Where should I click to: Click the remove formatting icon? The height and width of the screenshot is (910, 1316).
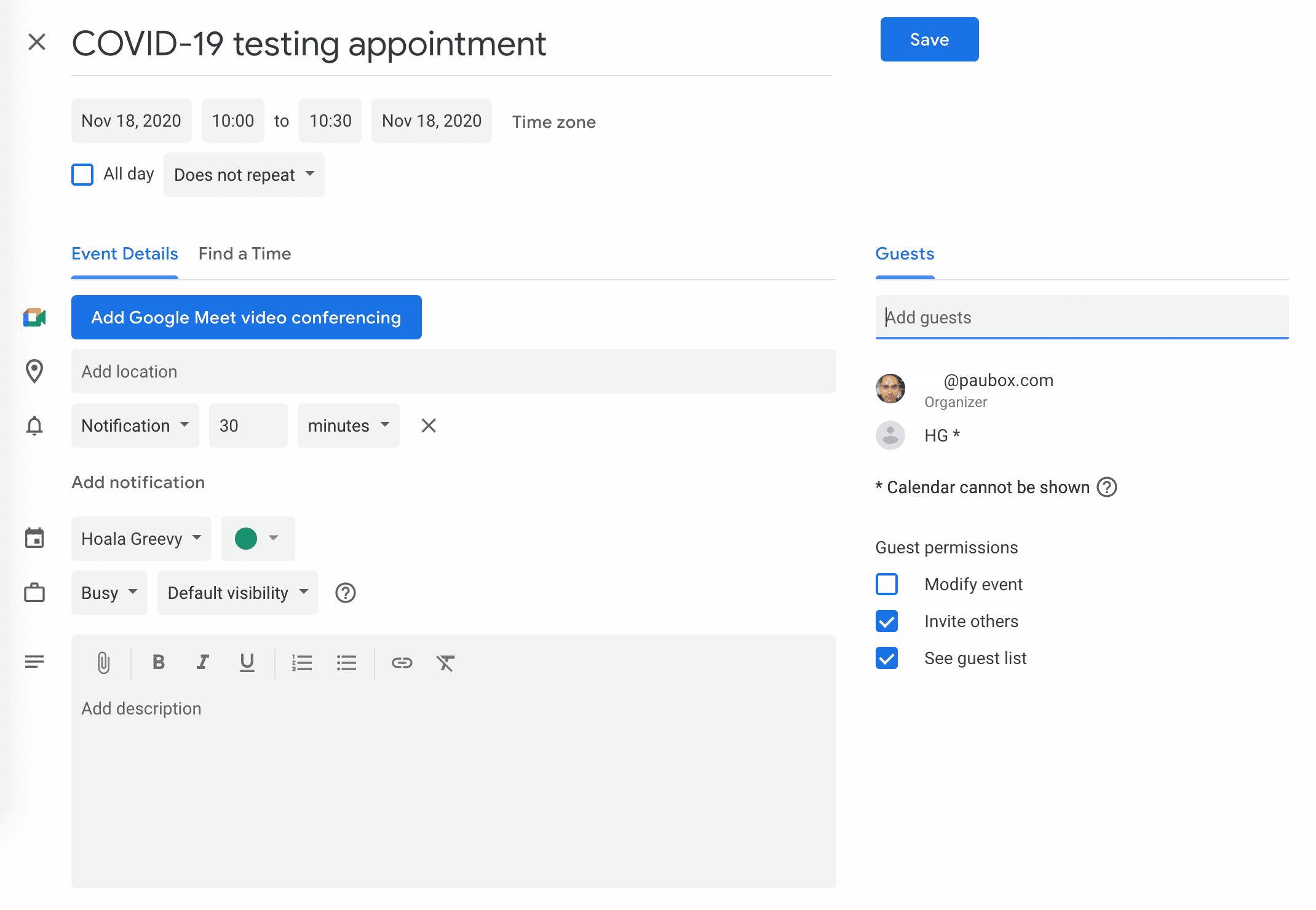coord(445,662)
